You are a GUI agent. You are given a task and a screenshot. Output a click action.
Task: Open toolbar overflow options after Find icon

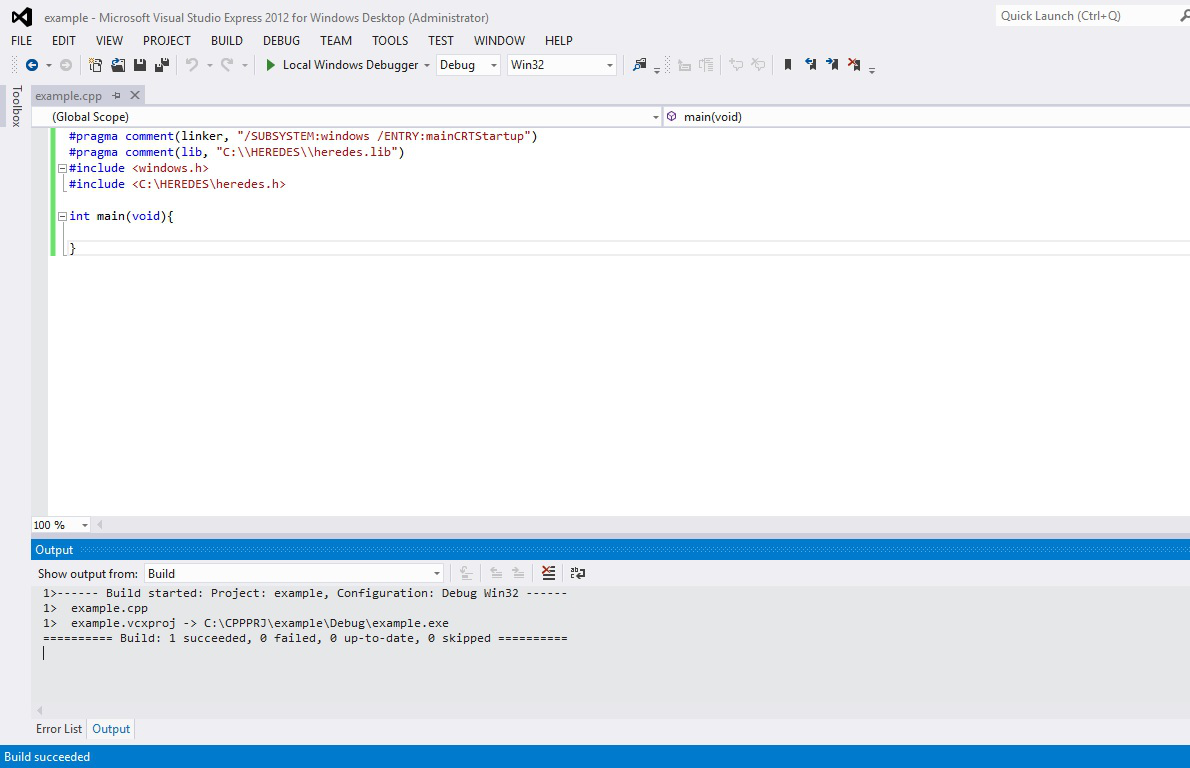656,70
